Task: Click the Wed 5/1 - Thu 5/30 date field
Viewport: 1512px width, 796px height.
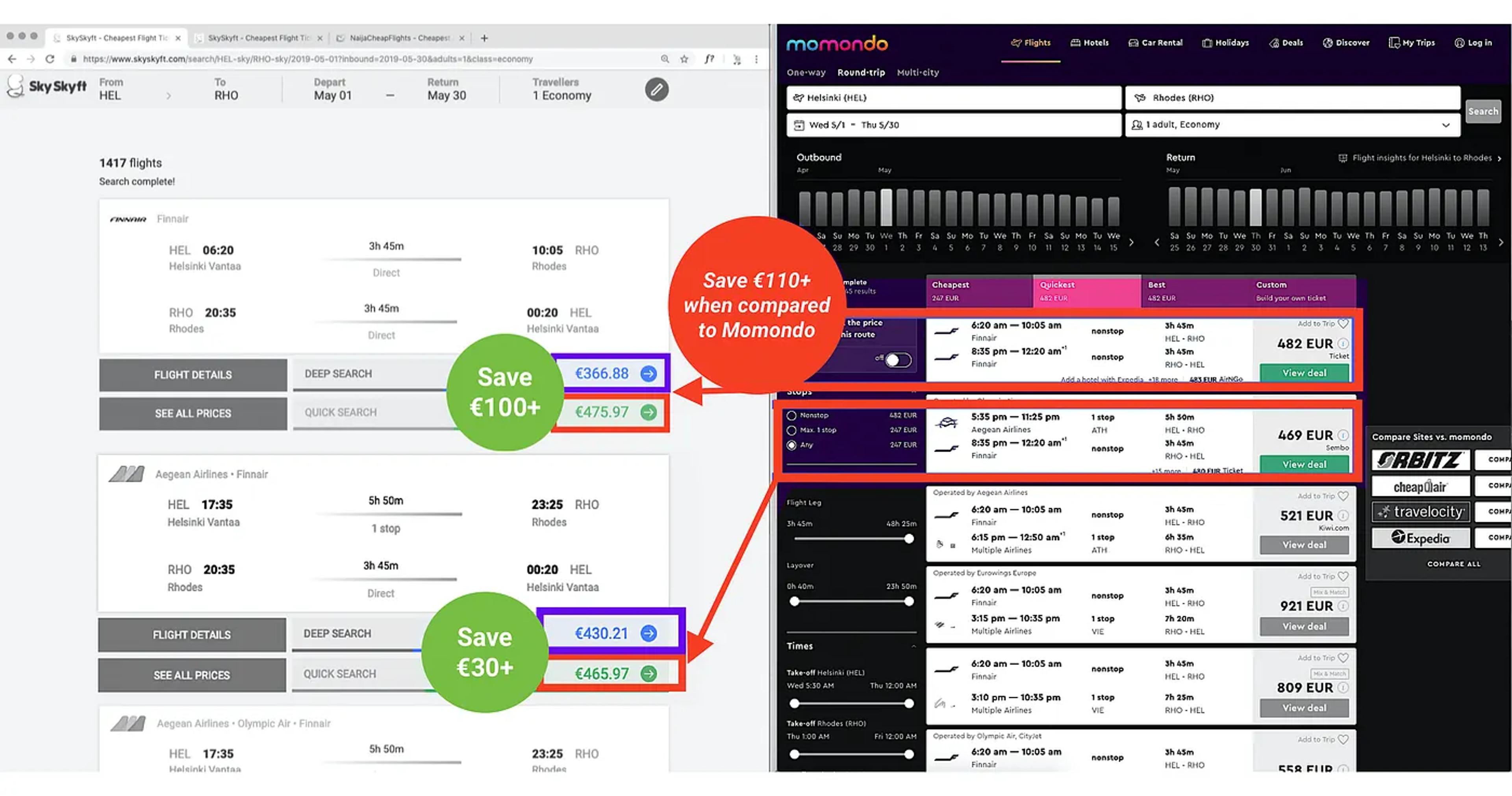Action: [954, 125]
